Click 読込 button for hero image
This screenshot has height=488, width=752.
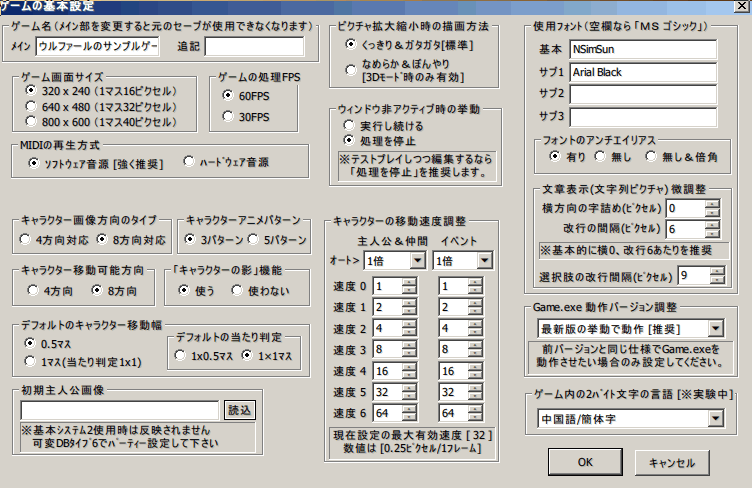tap(239, 410)
